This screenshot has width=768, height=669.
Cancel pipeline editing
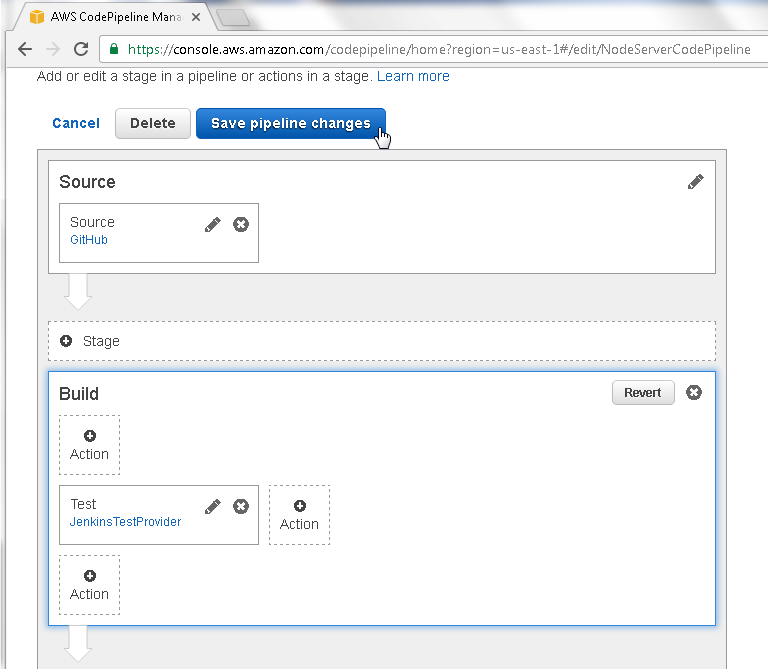click(76, 123)
